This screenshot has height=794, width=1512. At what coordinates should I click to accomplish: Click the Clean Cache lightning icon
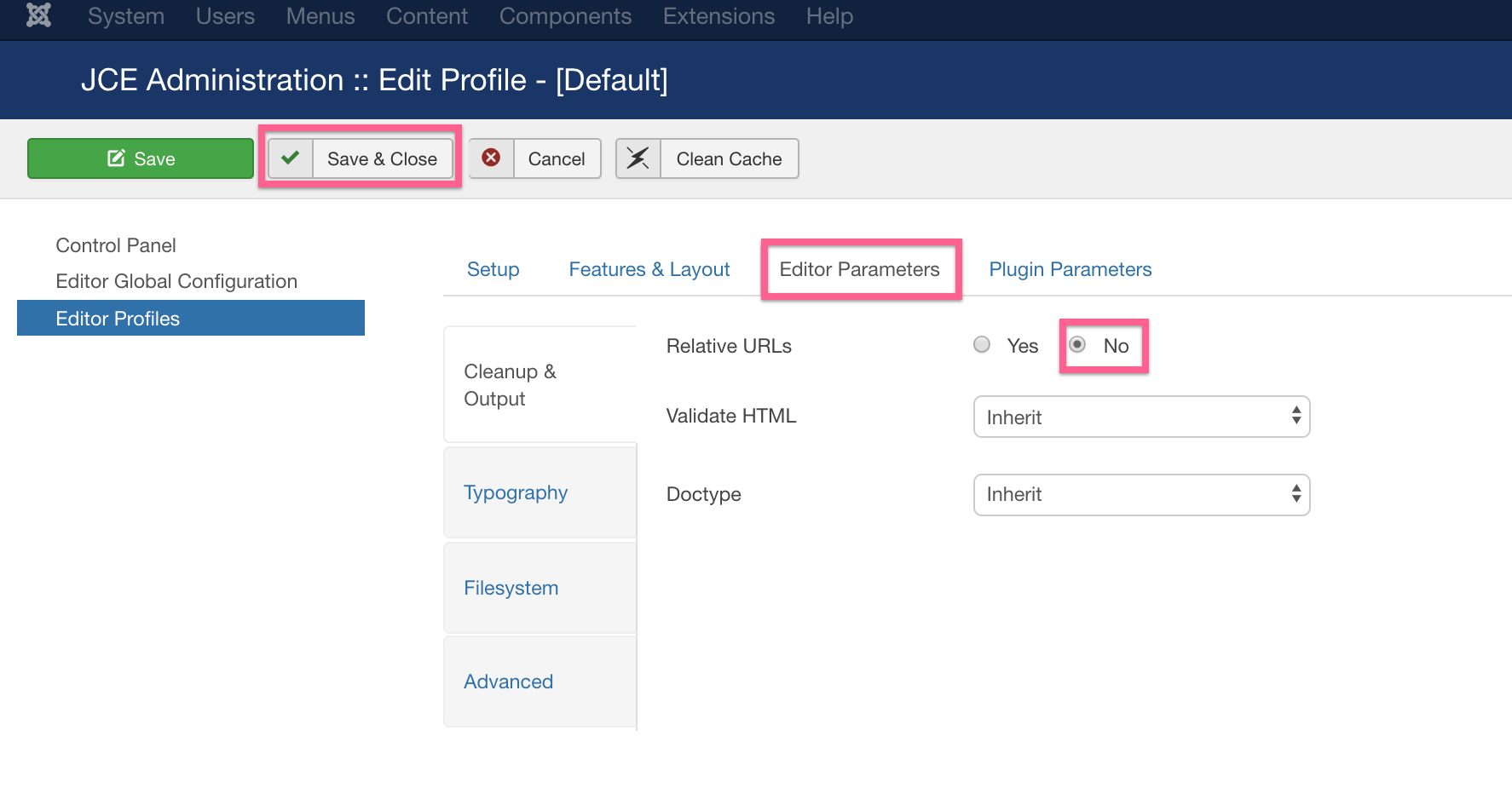pos(638,158)
